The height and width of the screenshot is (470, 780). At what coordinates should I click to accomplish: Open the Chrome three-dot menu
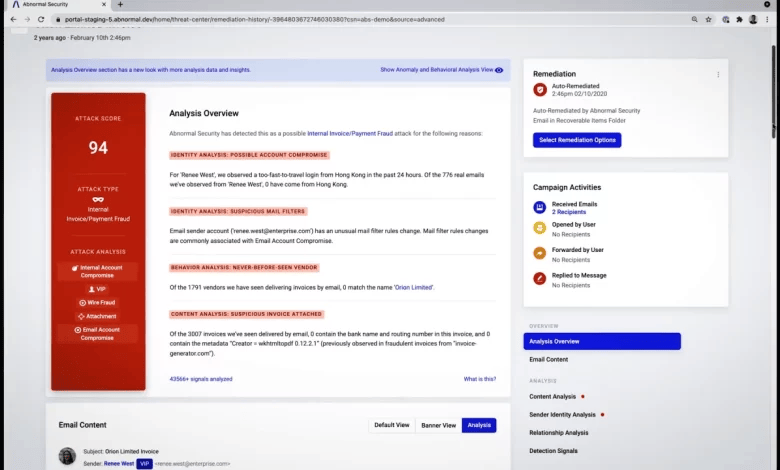pyautogui.click(x=767, y=19)
